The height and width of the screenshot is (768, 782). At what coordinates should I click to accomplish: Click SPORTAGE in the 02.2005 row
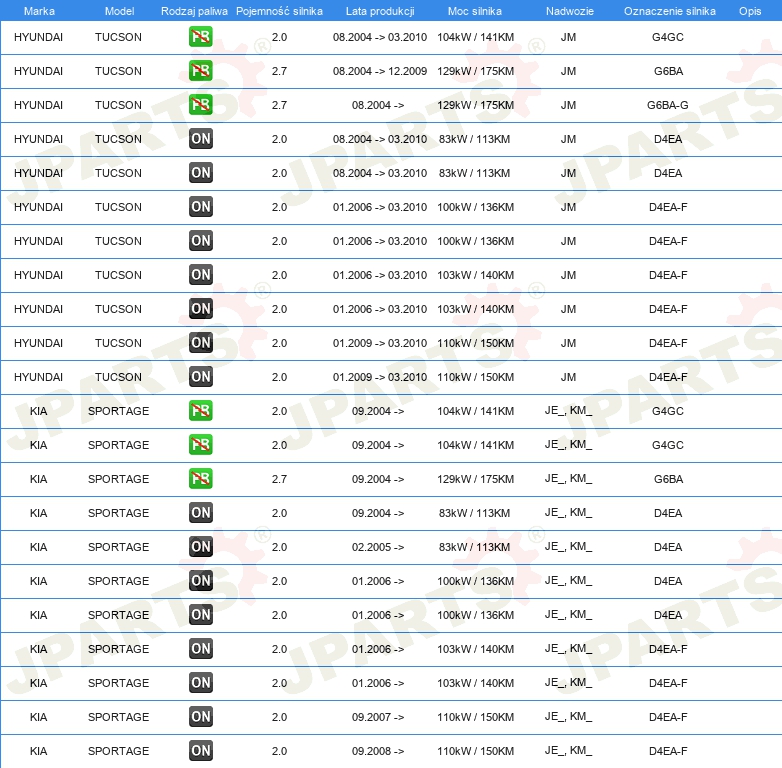[x=118, y=547]
